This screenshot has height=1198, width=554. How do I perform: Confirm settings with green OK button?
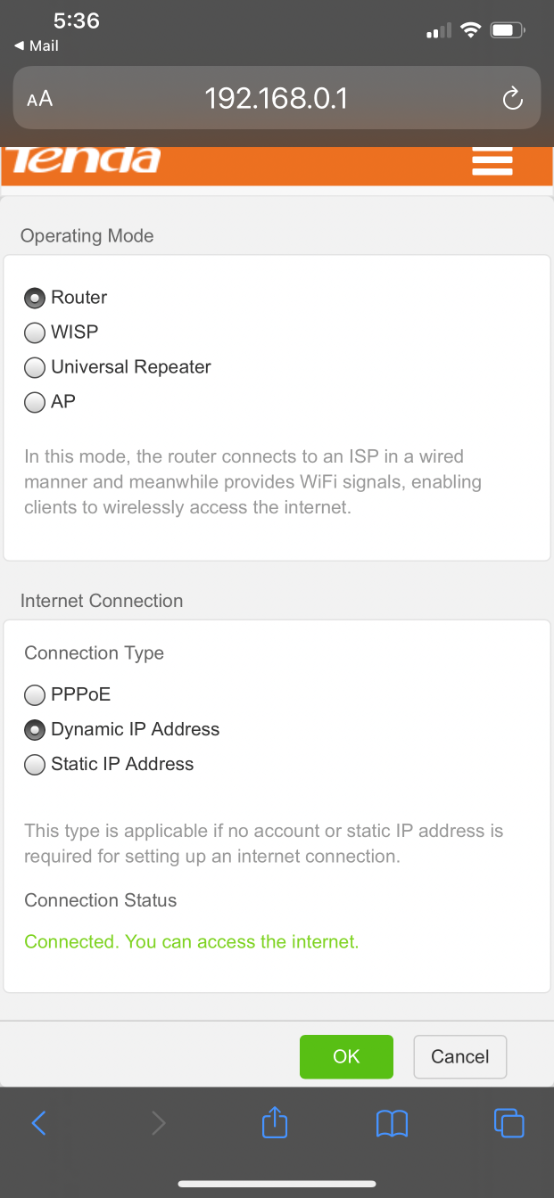click(x=346, y=1057)
